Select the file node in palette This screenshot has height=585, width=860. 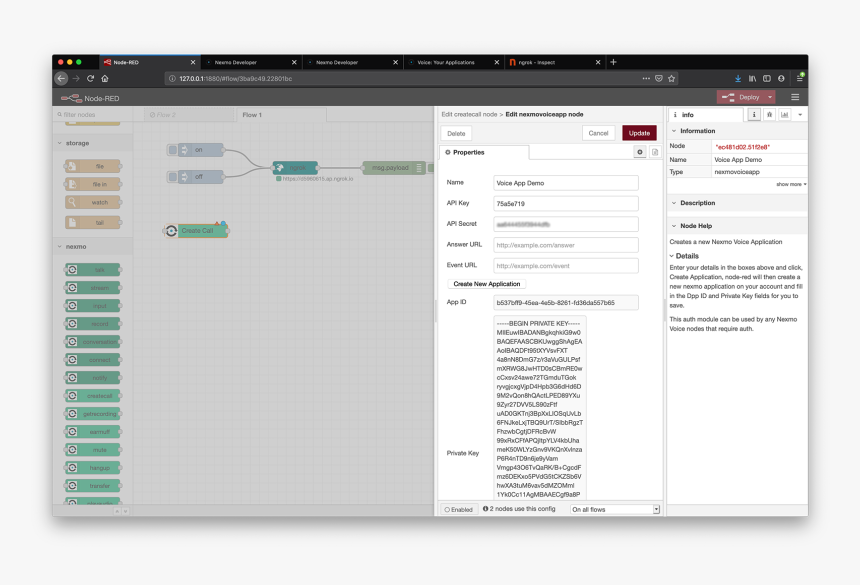pyautogui.click(x=93, y=166)
